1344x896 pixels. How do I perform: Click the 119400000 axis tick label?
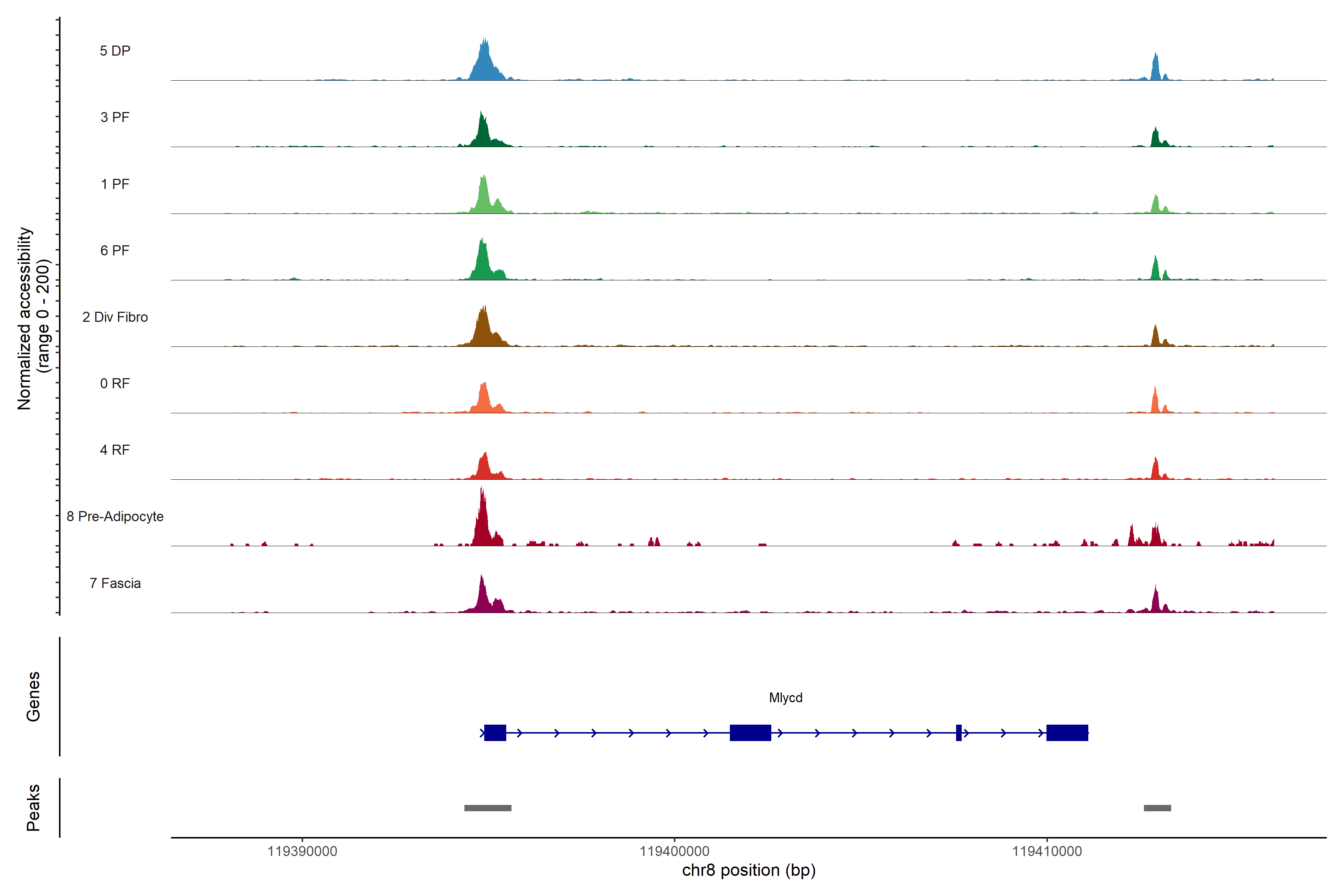coord(674,852)
